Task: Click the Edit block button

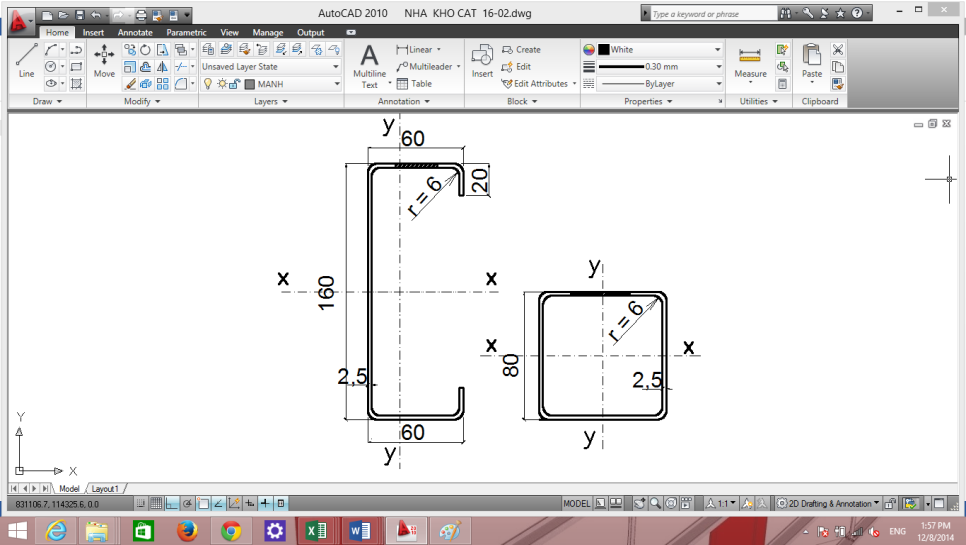Action: pos(516,67)
